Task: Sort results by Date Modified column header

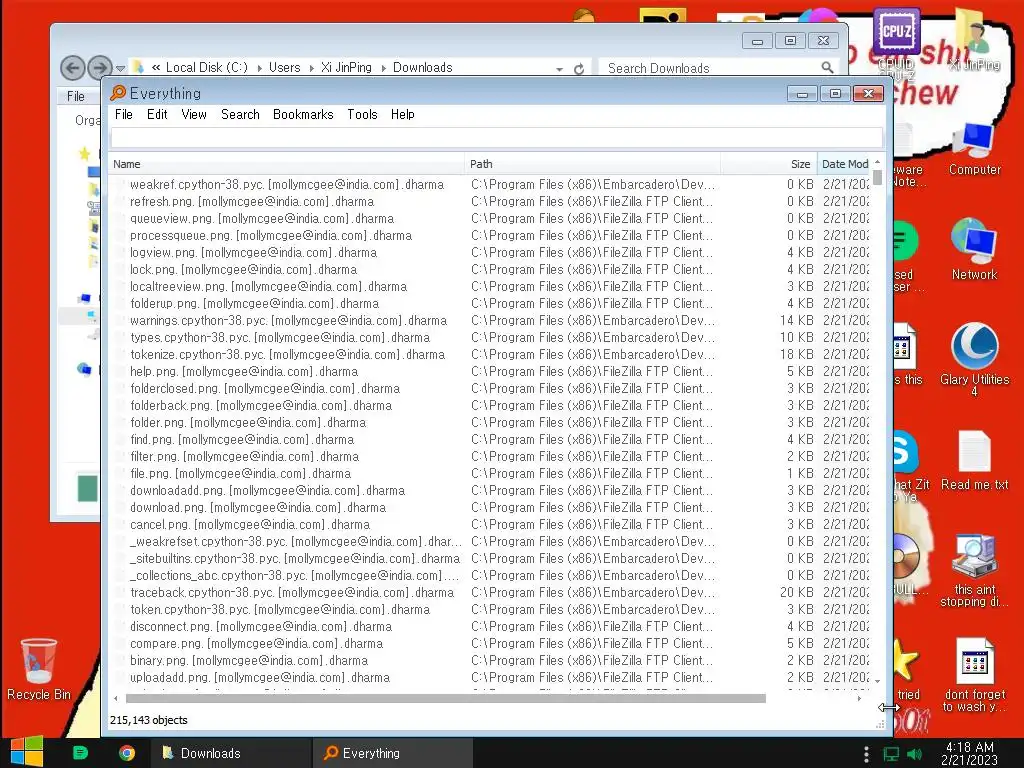Action: coord(844,164)
